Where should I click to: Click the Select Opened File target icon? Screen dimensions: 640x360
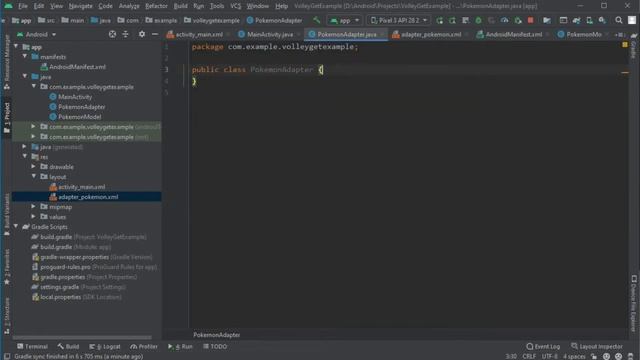click(112, 34)
